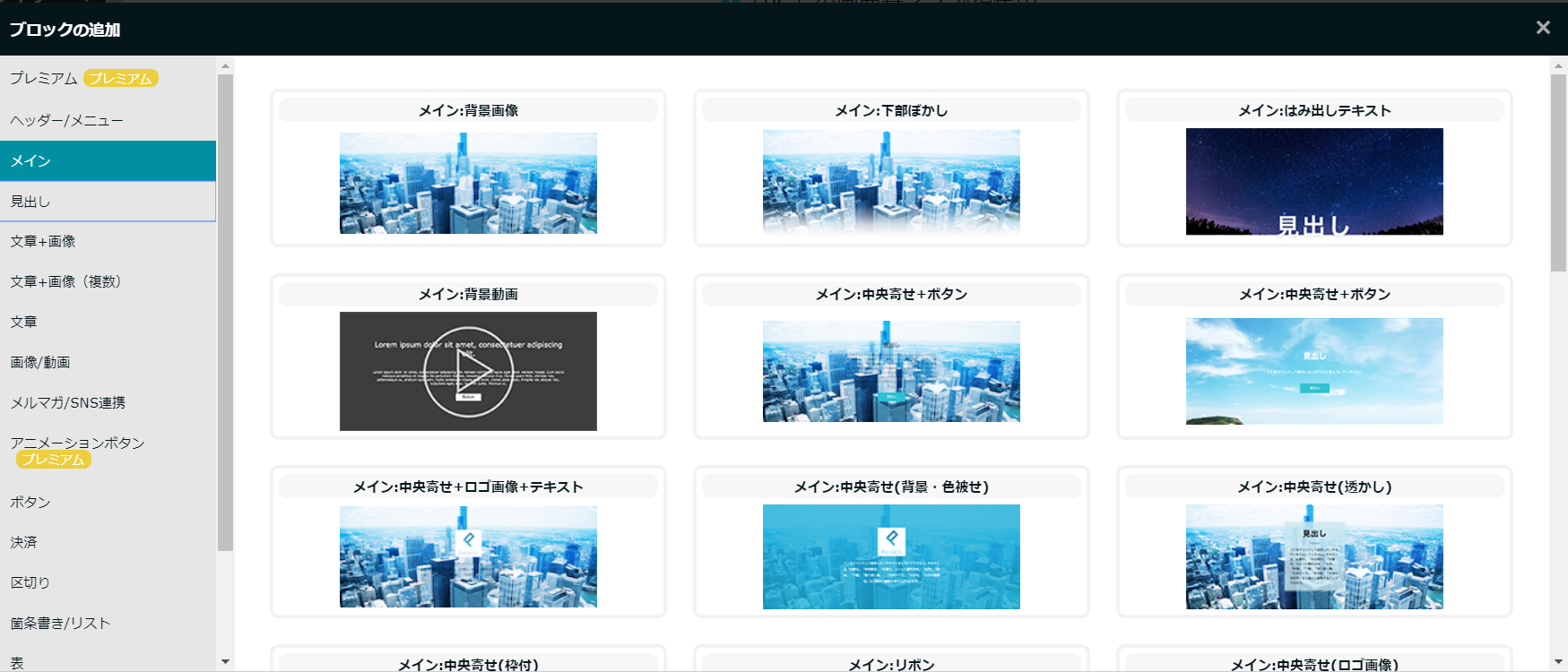Image resolution: width=1568 pixels, height=672 pixels.
Task: Open アニメーションボタン premium category
Action: click(x=108, y=451)
